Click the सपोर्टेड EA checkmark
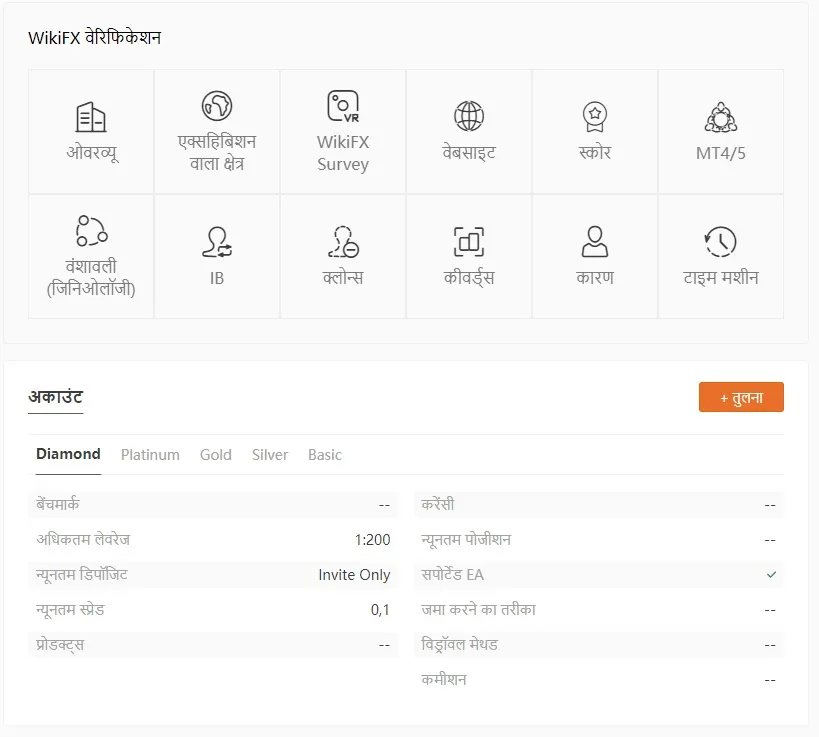819x737 pixels. click(x=771, y=575)
